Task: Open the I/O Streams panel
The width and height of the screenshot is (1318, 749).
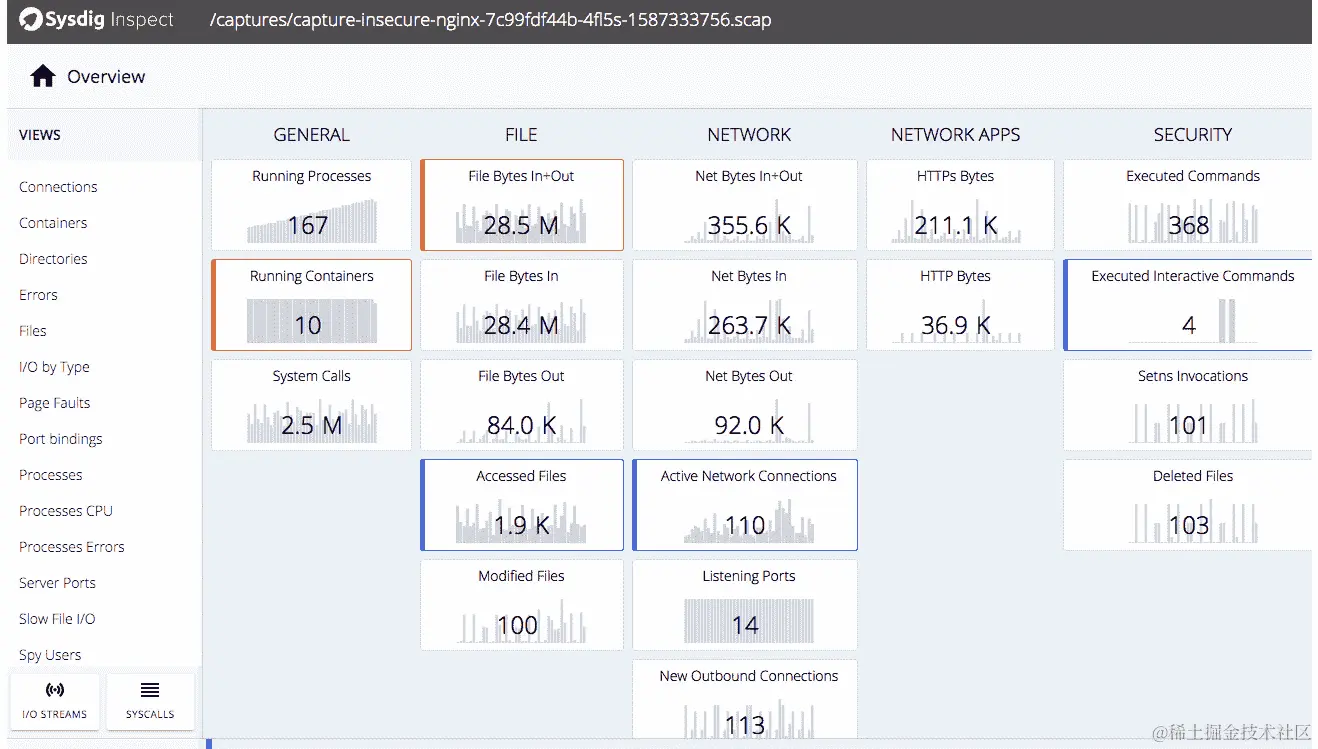Action: [x=54, y=700]
